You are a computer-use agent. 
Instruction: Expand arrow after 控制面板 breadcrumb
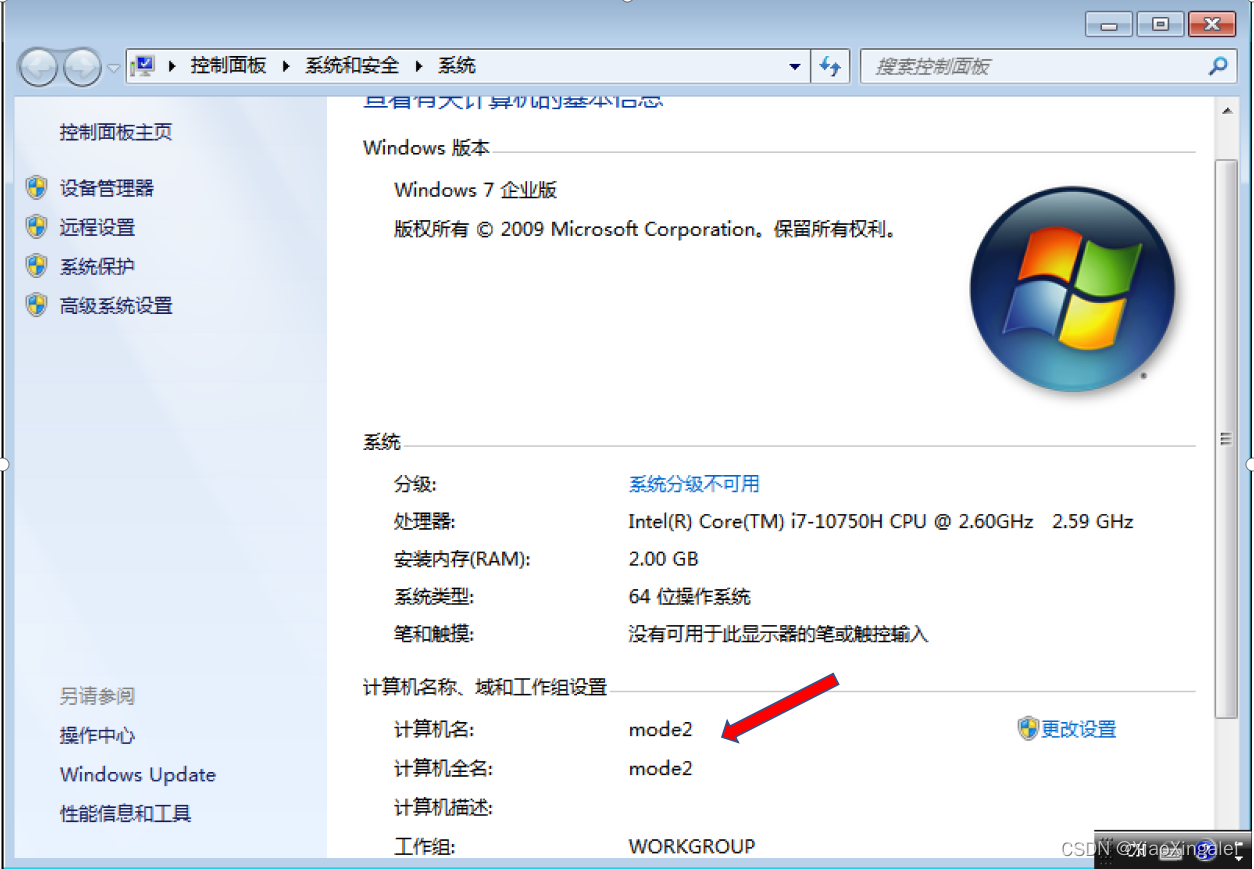point(286,66)
